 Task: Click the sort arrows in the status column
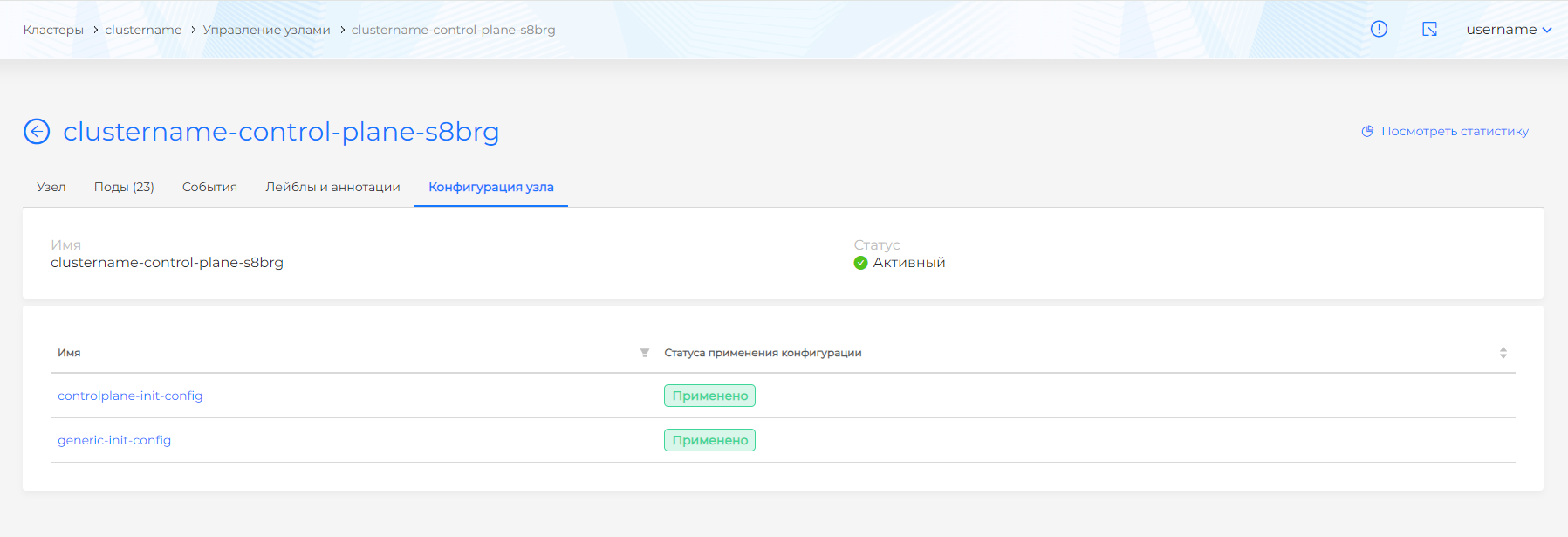[1503, 353]
